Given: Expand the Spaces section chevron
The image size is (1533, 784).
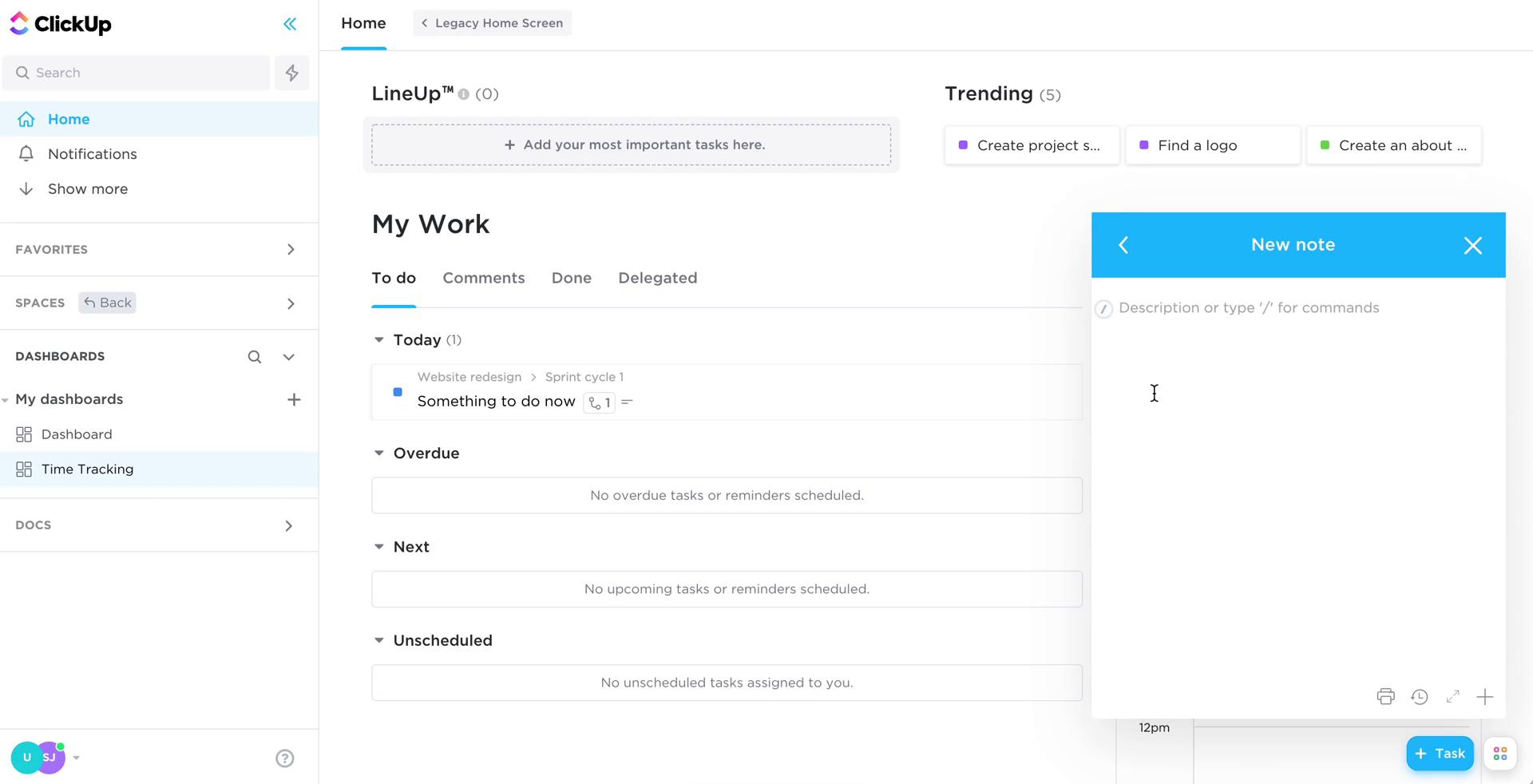Looking at the screenshot, I should (x=291, y=303).
